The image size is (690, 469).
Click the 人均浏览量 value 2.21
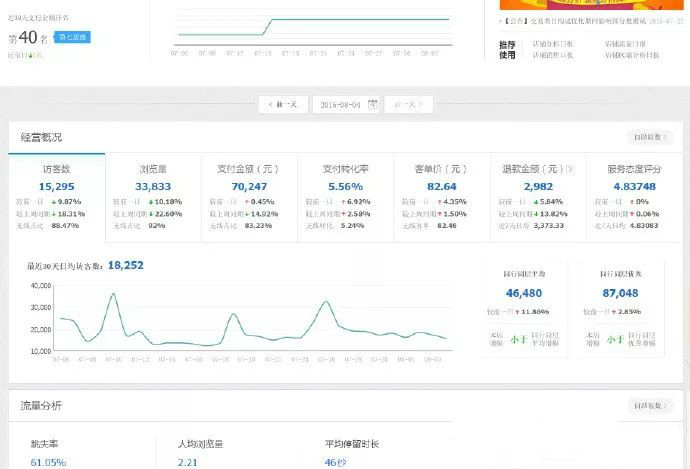pos(188,462)
